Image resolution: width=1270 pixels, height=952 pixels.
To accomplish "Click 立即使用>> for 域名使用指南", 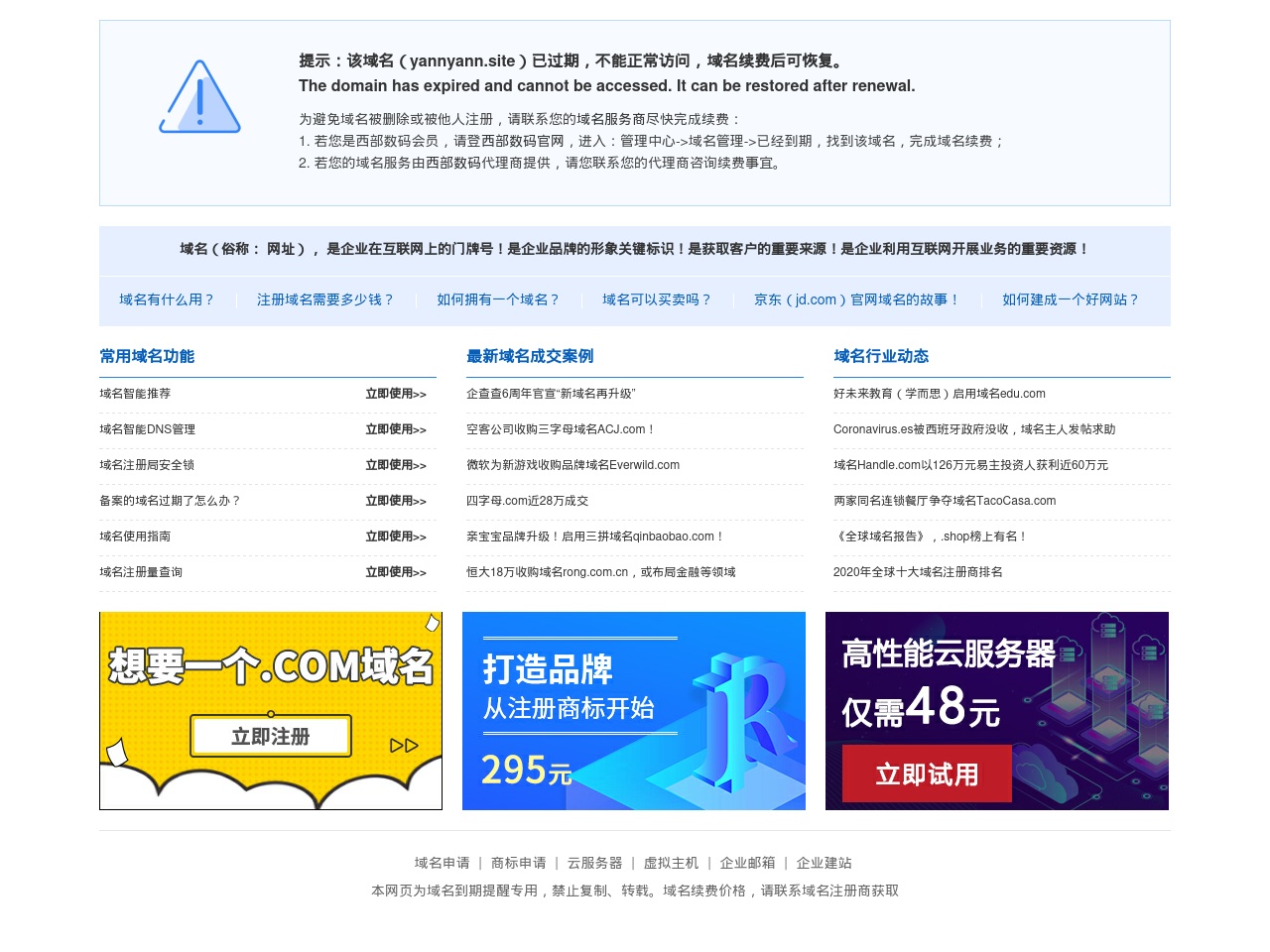I will (x=396, y=536).
